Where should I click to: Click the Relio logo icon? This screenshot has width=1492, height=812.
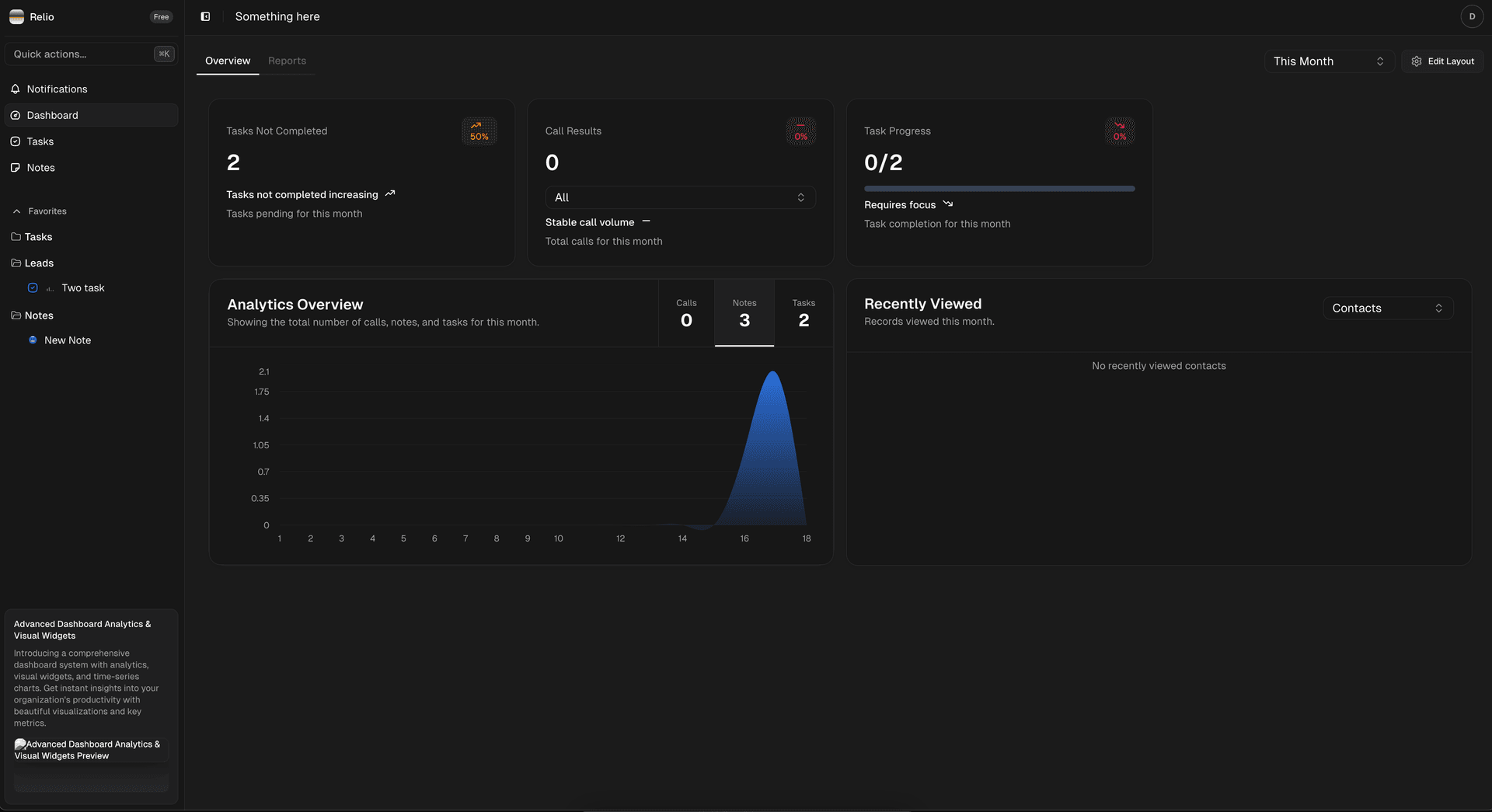[x=16, y=16]
